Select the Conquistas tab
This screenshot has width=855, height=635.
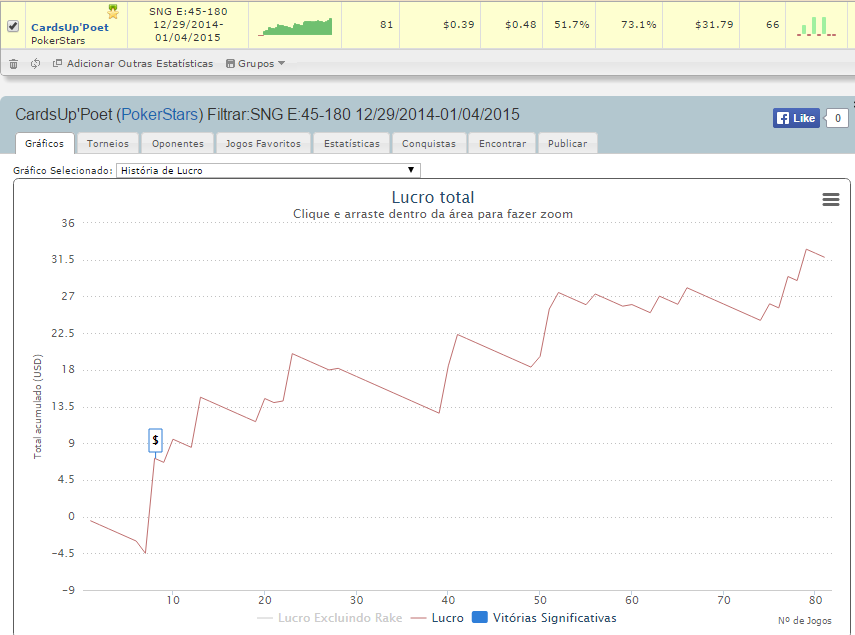click(x=429, y=143)
